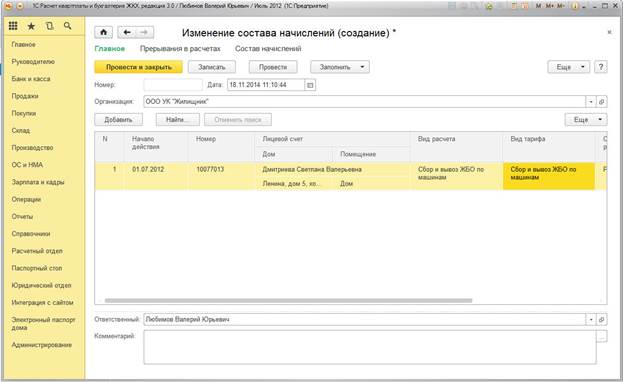623x382 pixels.
Task: Open the Еще dropdown above the table
Action: coord(586,119)
